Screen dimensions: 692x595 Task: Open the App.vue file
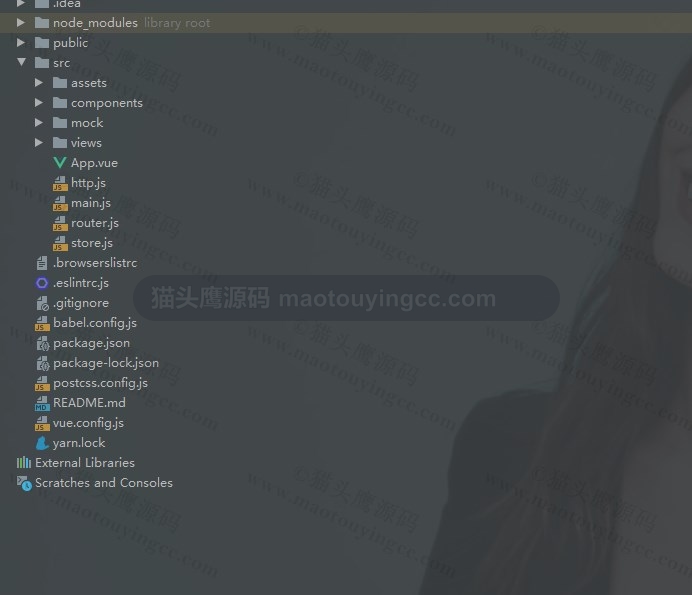(x=94, y=163)
